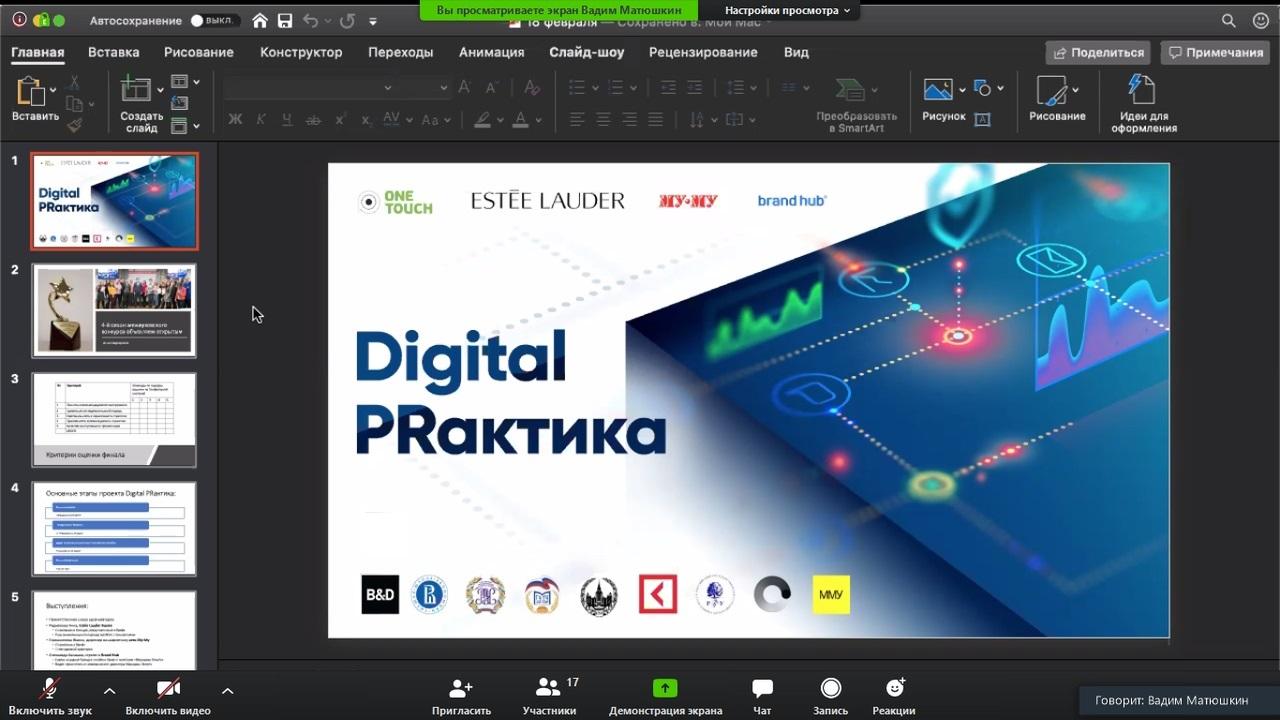
Task: Open the Zoom Chat panel
Action: click(x=762, y=689)
